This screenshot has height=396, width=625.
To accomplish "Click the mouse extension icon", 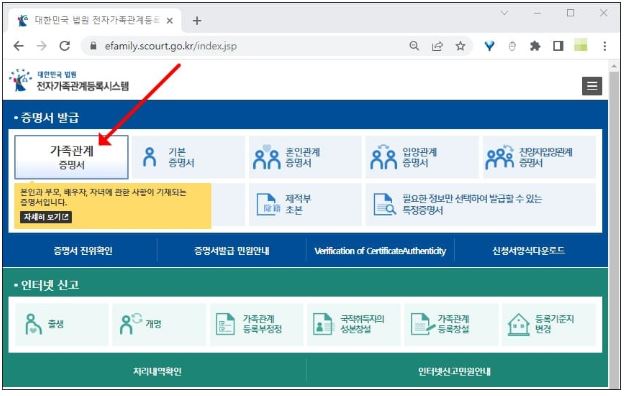I will pos(512,46).
